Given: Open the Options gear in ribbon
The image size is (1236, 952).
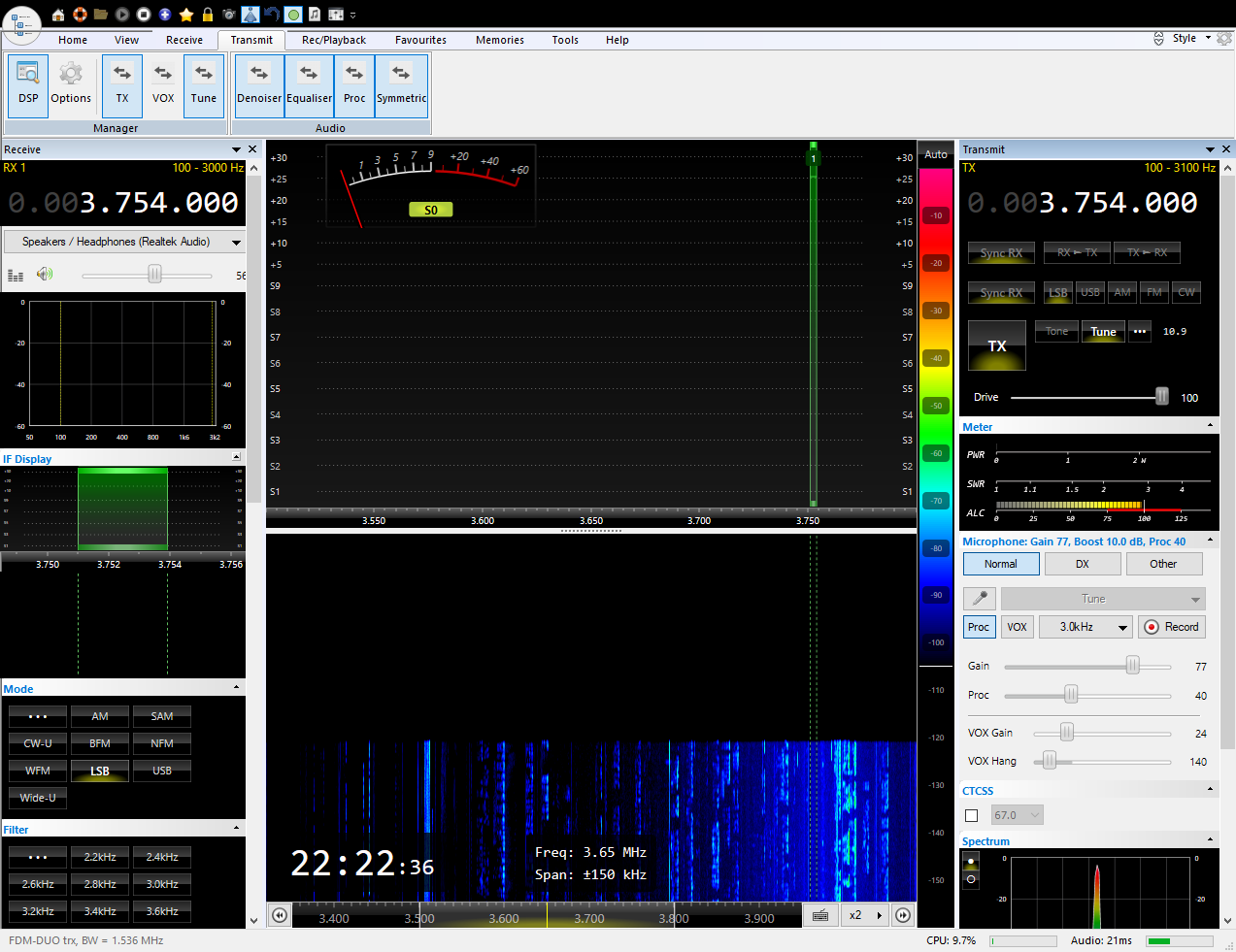Looking at the screenshot, I should pos(71,84).
